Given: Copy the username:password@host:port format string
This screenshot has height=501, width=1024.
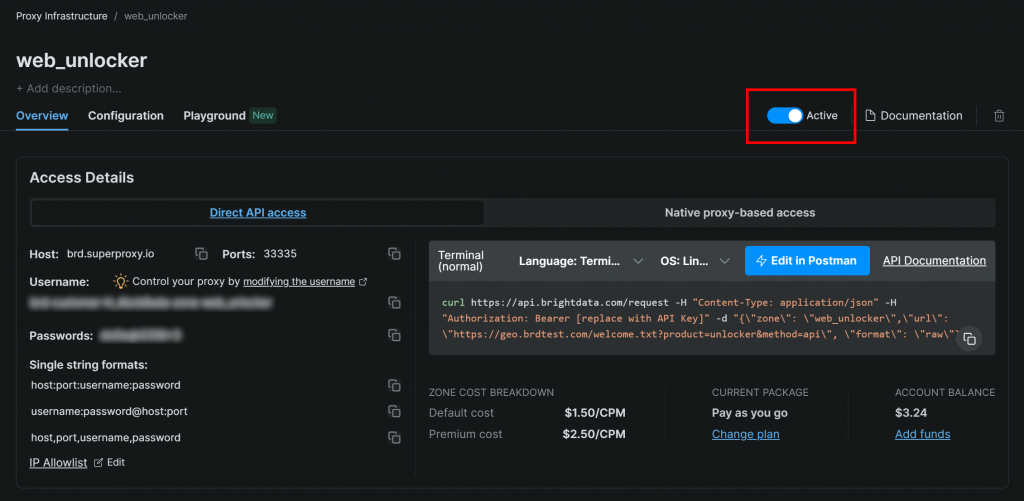Looking at the screenshot, I should point(394,411).
